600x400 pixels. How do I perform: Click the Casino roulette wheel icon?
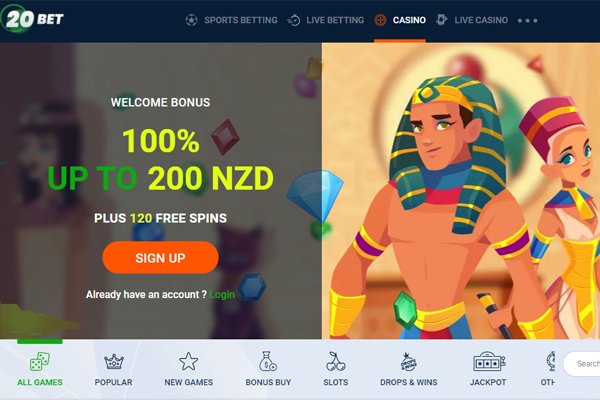pos(380,20)
